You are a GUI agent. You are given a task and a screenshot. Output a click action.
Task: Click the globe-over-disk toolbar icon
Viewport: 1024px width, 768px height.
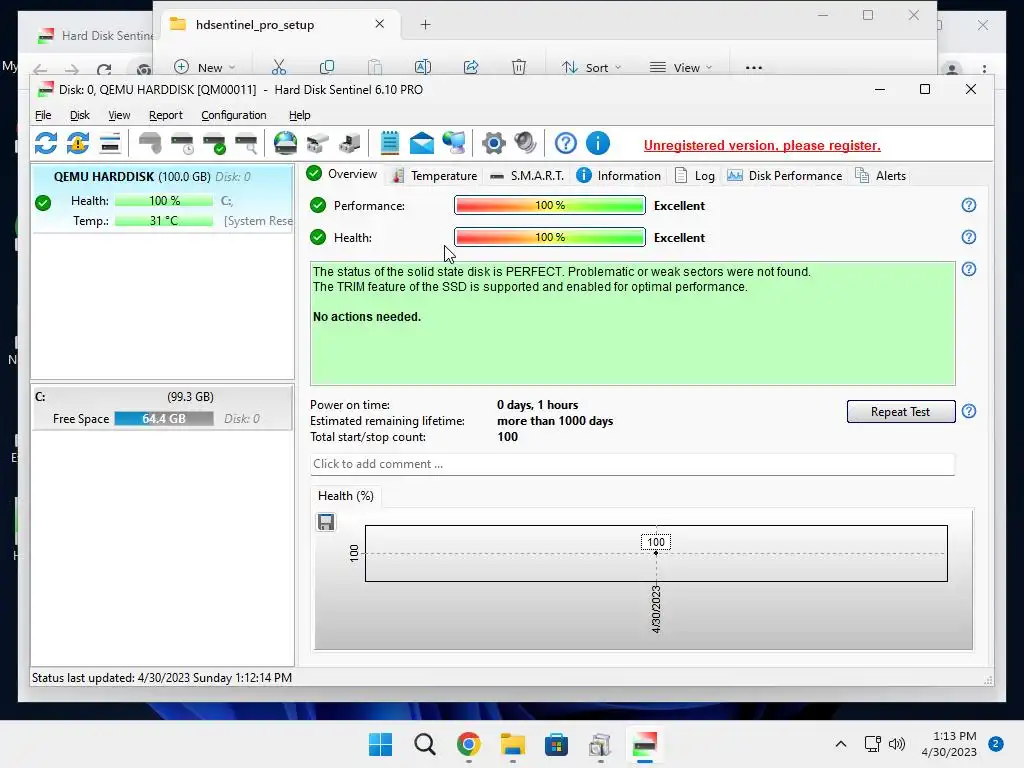[285, 143]
